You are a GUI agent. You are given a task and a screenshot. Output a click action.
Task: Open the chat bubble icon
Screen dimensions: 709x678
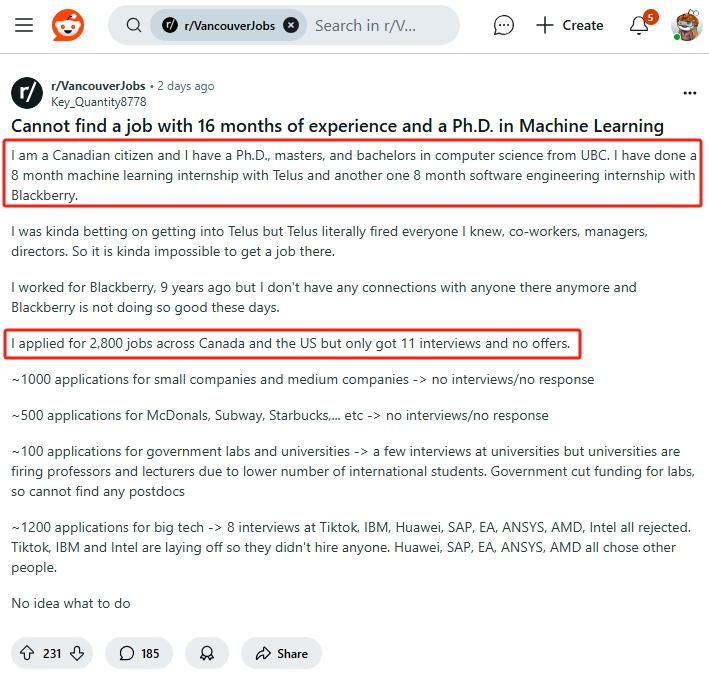pos(503,25)
